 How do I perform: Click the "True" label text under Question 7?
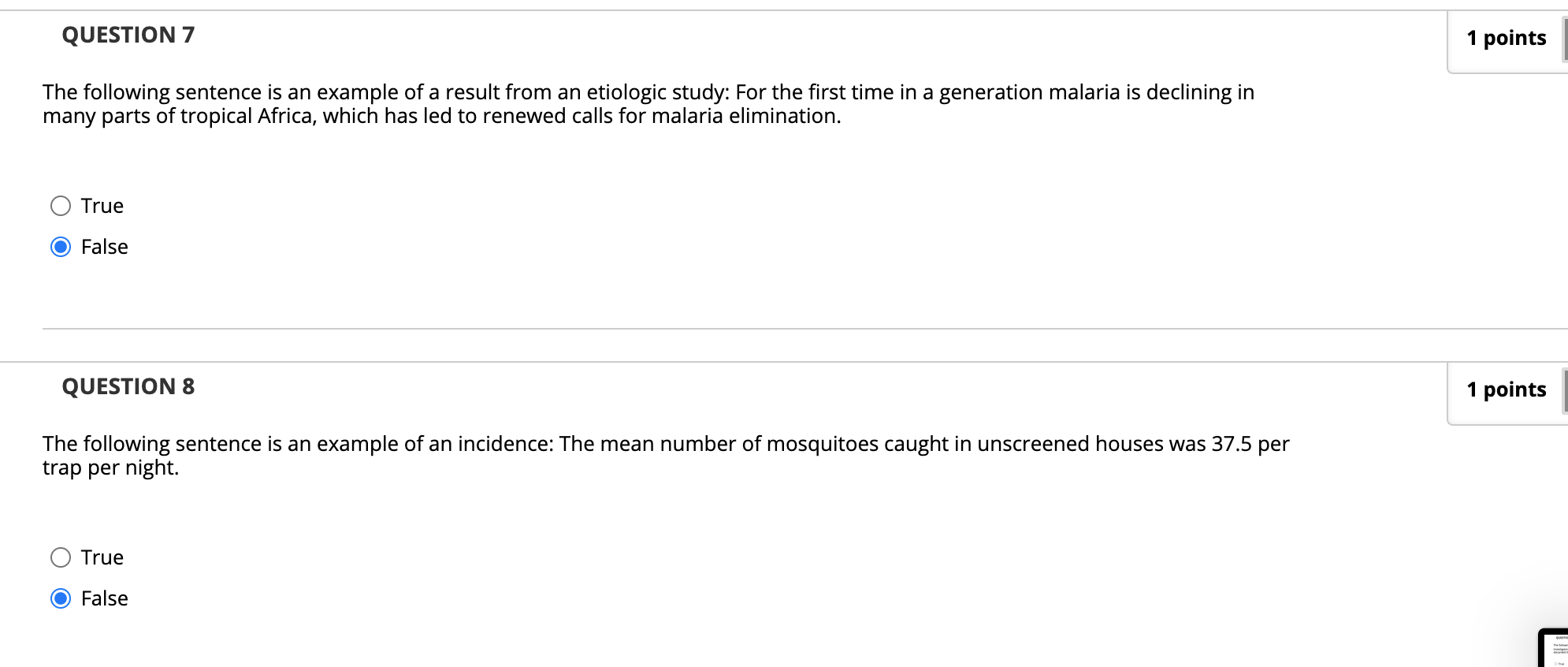pyautogui.click(x=102, y=206)
